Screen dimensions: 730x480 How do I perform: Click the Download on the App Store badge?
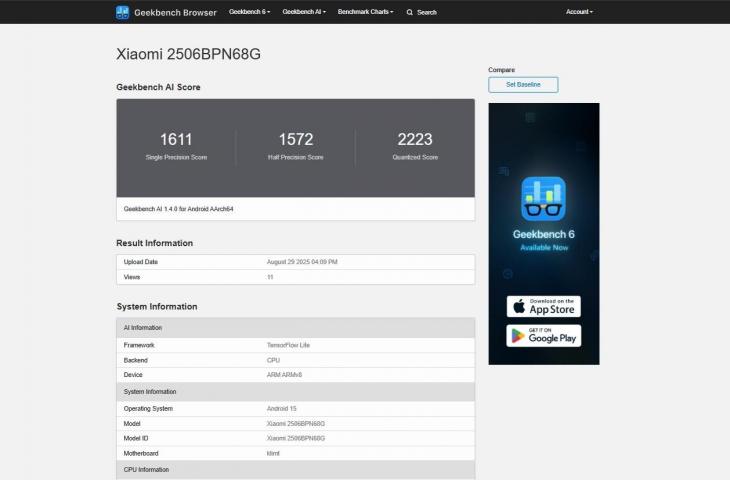click(x=543, y=306)
